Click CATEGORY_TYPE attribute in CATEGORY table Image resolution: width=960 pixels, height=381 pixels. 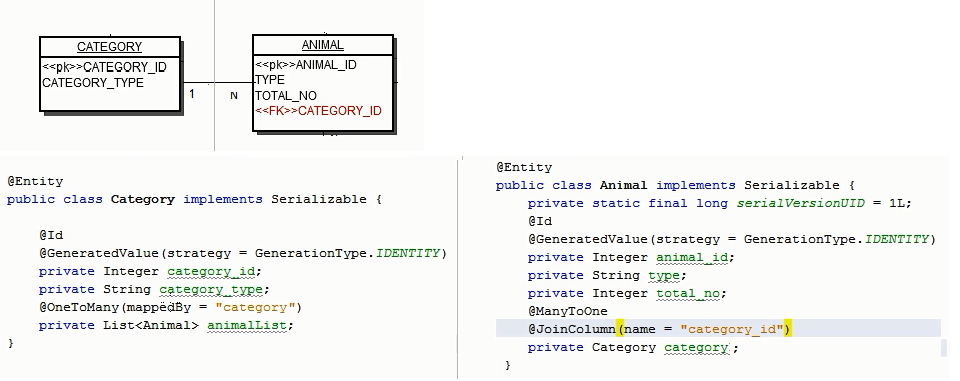(93, 83)
